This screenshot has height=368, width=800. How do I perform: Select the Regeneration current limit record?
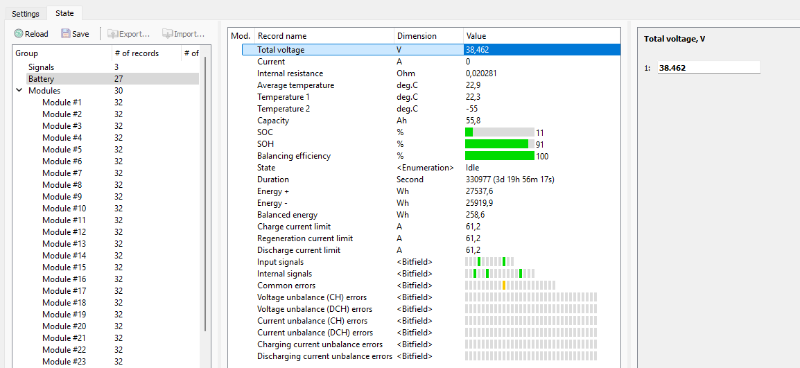pyautogui.click(x=431, y=238)
